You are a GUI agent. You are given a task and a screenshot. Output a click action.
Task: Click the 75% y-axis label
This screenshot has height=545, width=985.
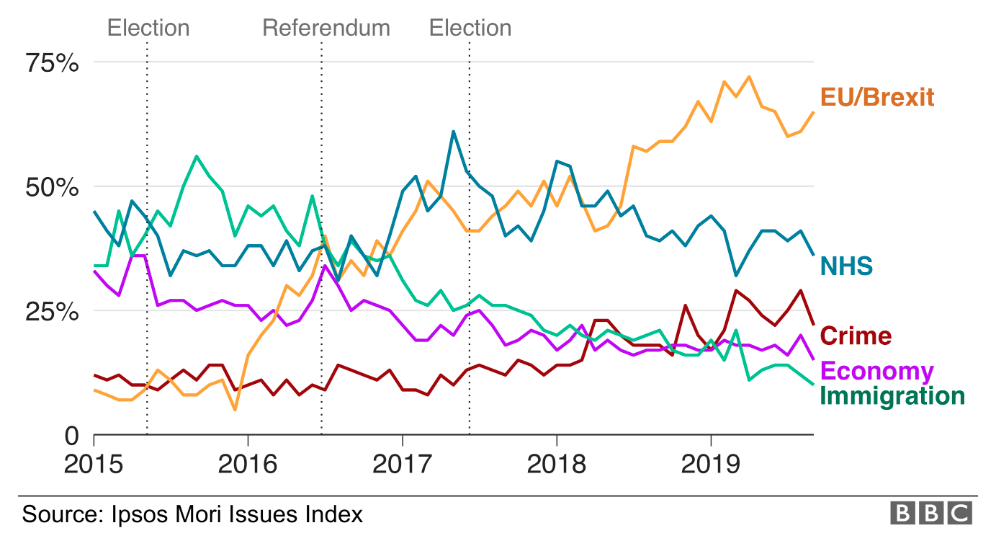point(52,63)
